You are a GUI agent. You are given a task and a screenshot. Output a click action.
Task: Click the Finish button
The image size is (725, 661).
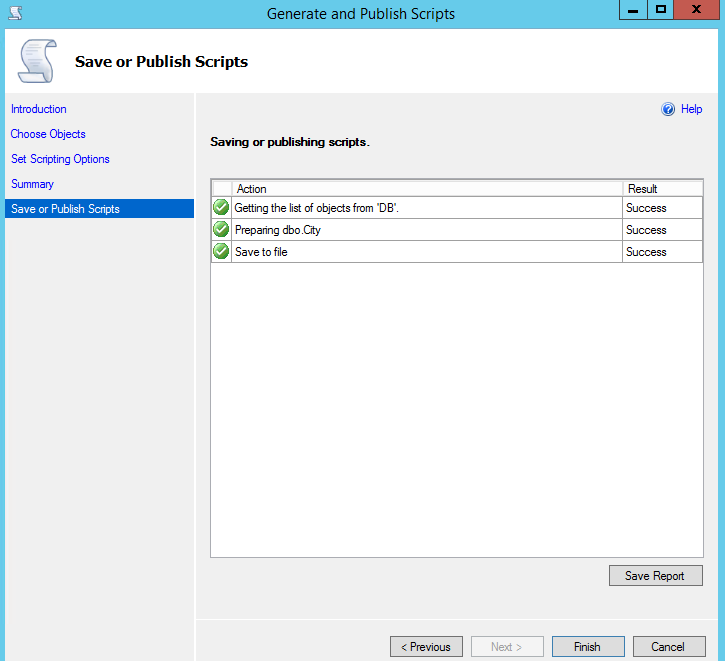point(588,647)
